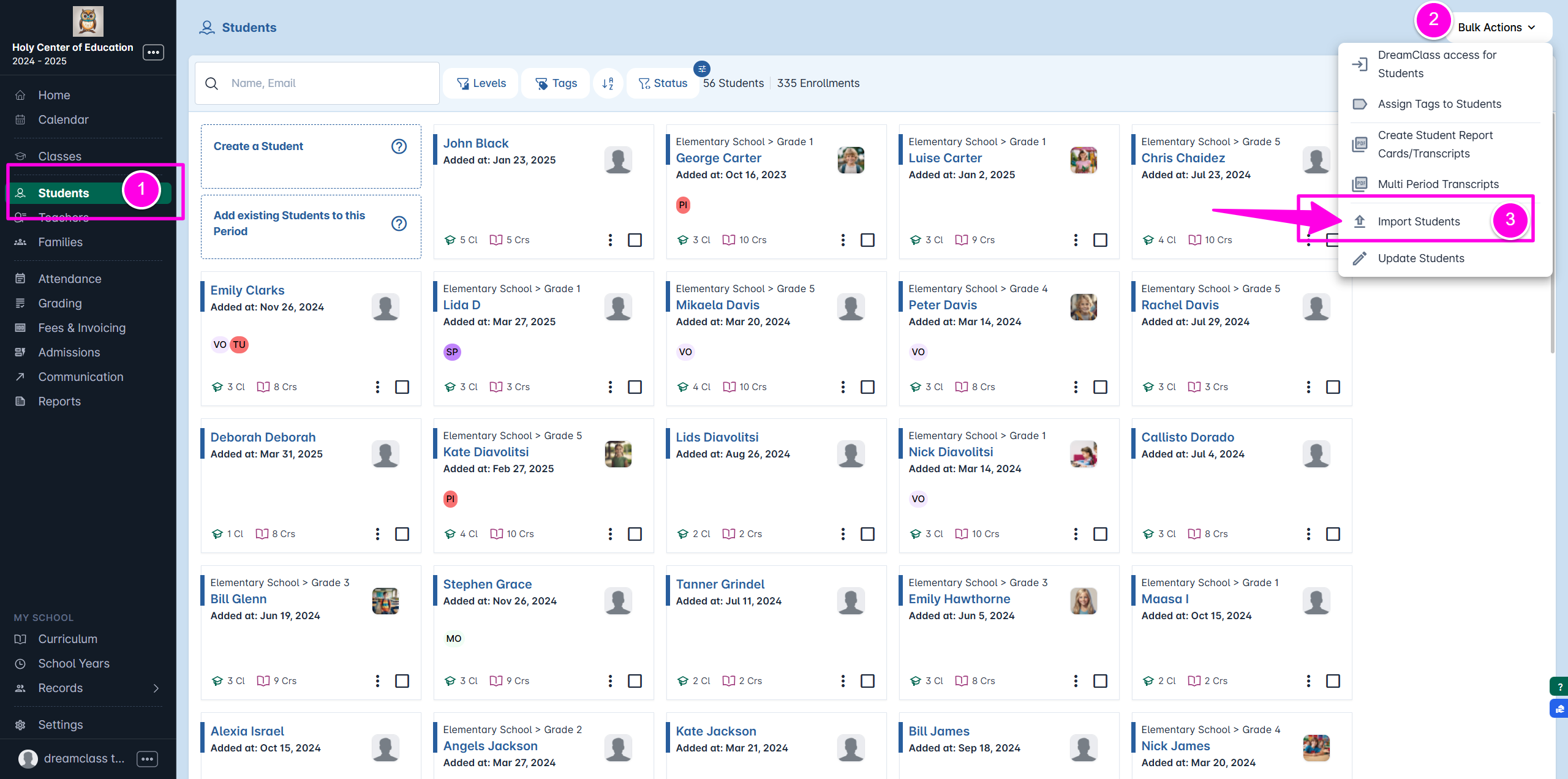The width and height of the screenshot is (1568, 779).
Task: Open Maasa I's three-dot menu
Action: [x=1308, y=681]
